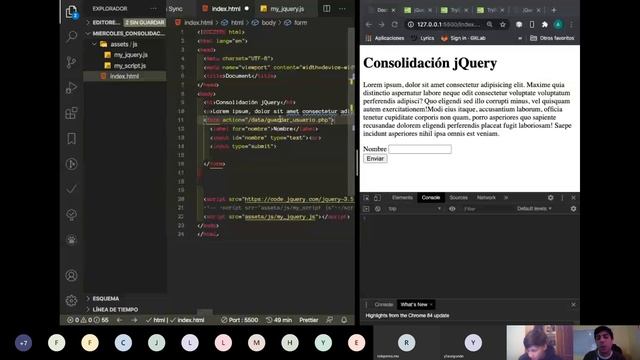Switch to the DevTools Sources tab
Viewport: 640px width, 360px height.
point(458,198)
